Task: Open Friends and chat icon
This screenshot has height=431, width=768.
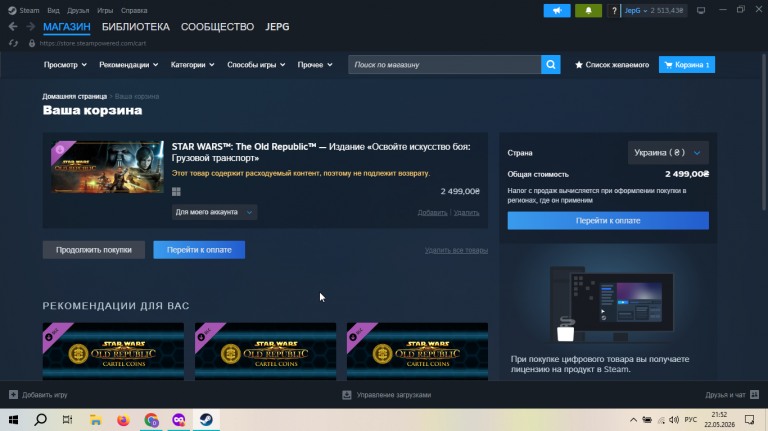Action: [755, 394]
